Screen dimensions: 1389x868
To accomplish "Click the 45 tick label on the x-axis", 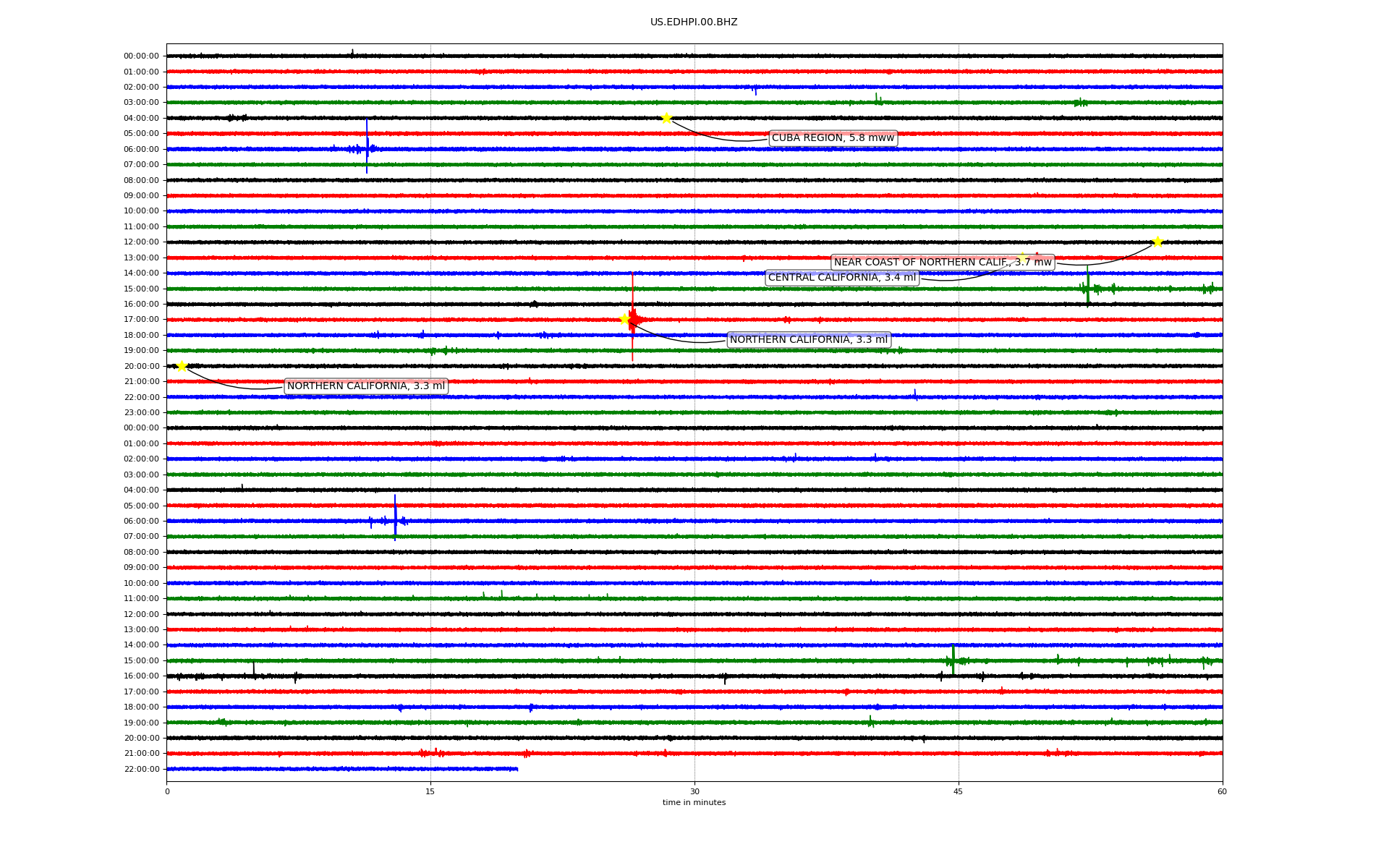I will pyautogui.click(x=959, y=791).
